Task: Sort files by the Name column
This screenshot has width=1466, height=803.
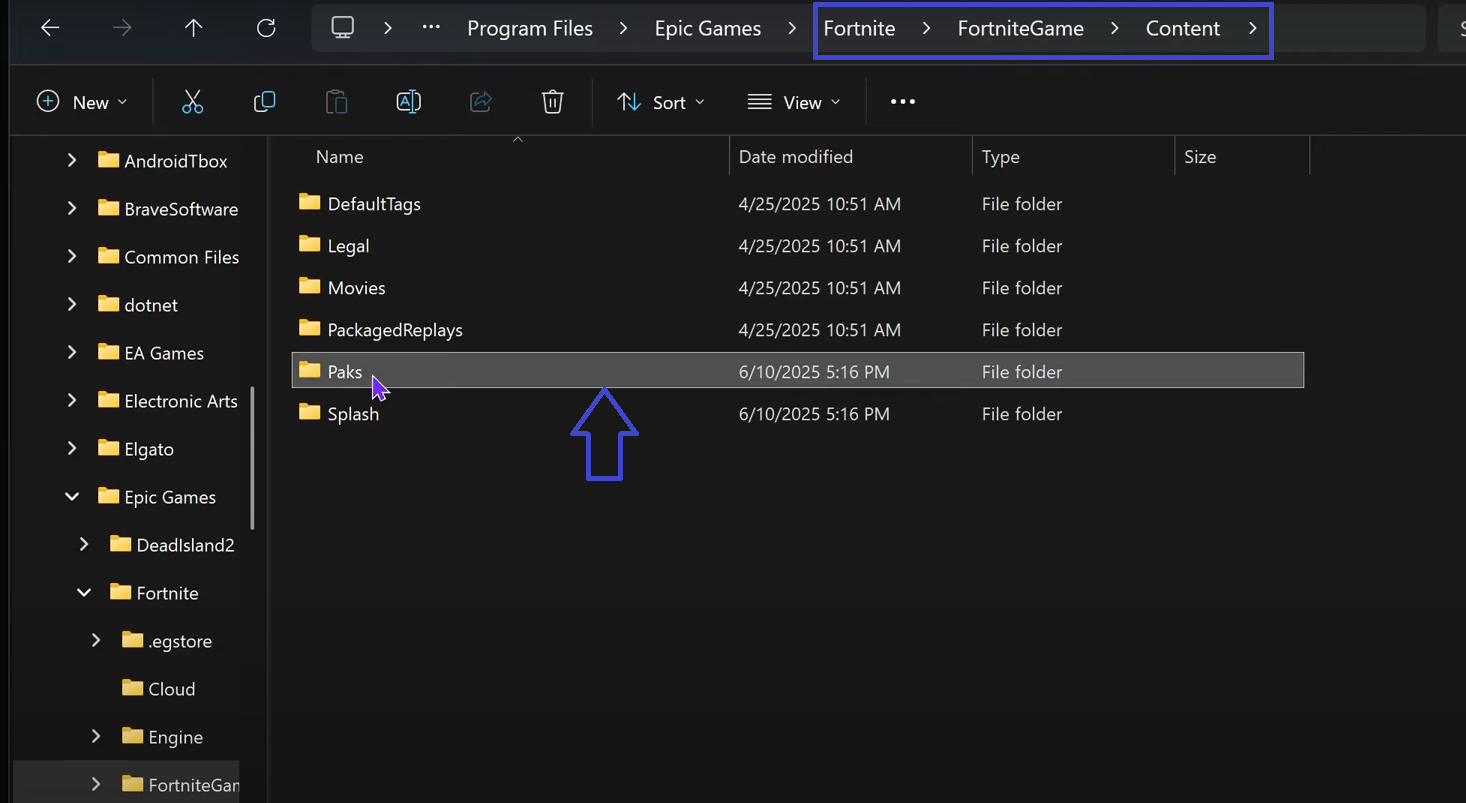Action: (339, 156)
